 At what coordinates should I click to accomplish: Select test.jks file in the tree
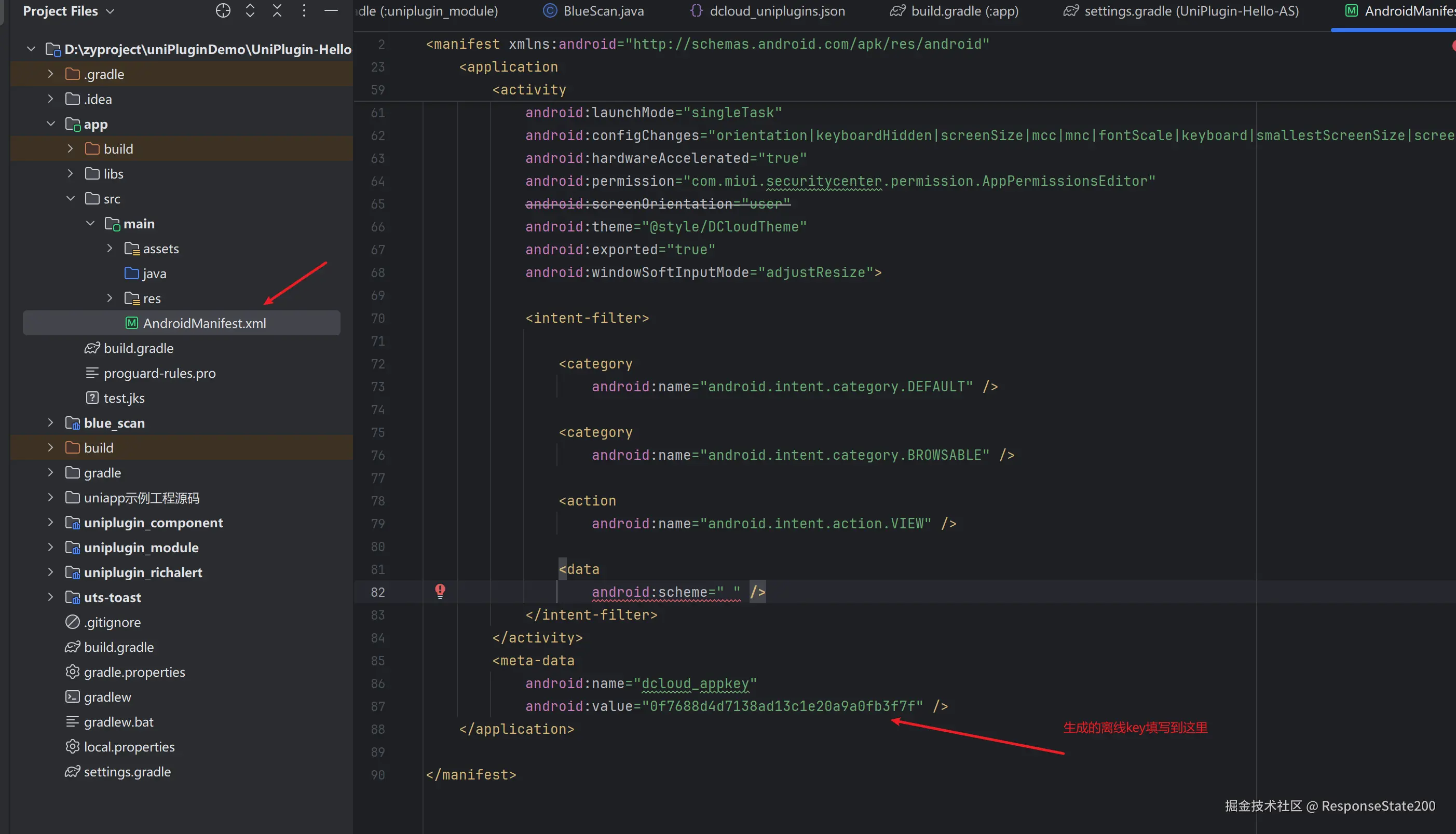(124, 398)
